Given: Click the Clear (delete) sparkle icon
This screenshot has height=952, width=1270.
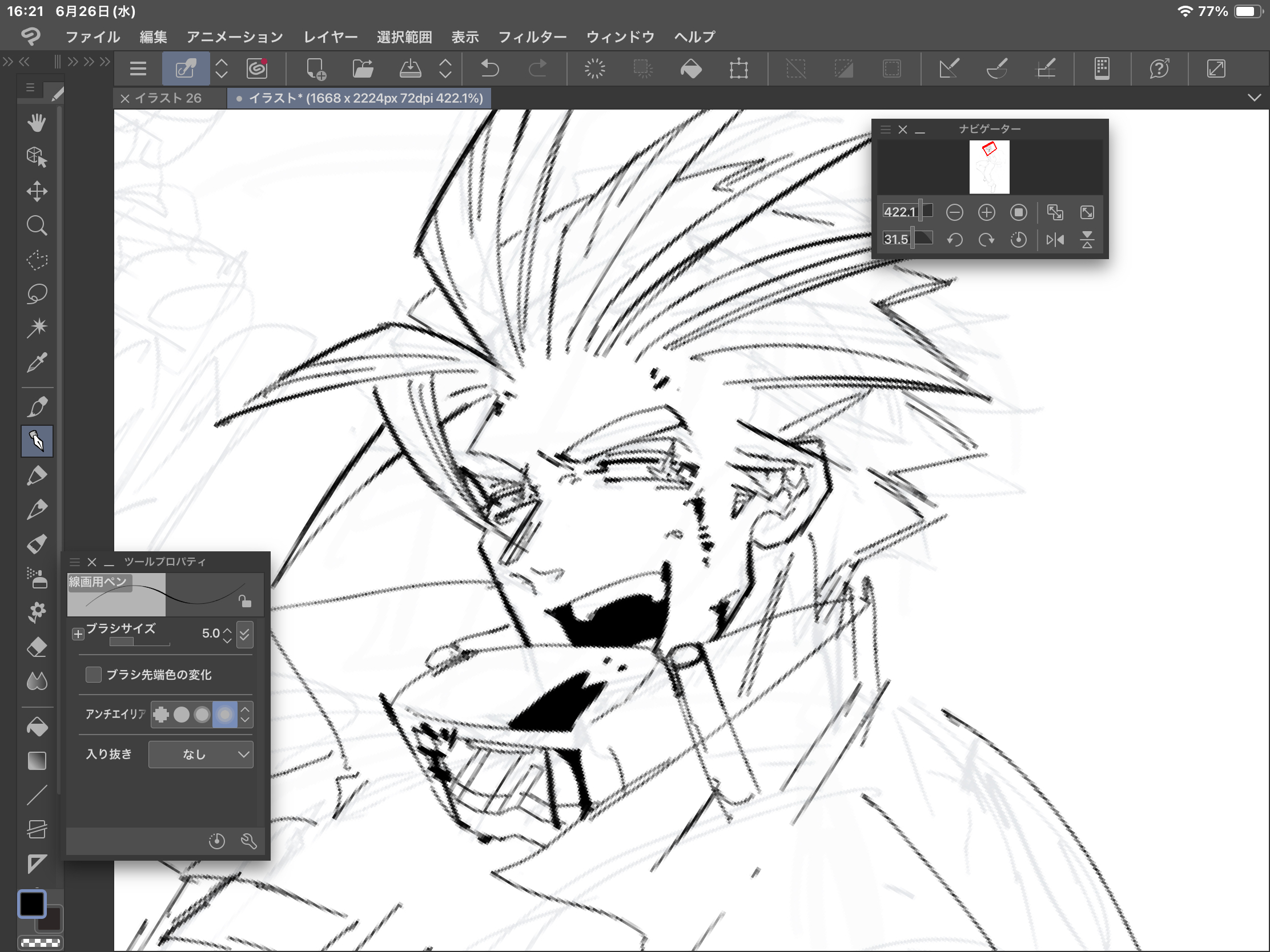Looking at the screenshot, I should [595, 69].
